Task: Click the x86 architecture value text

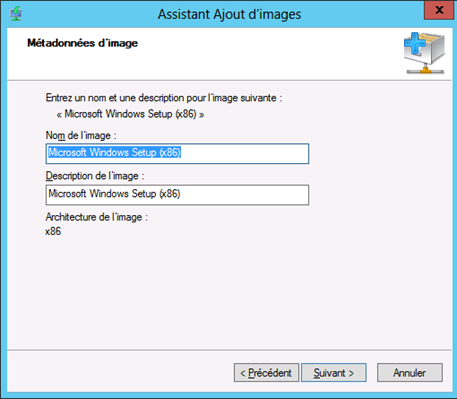Action: [53, 231]
